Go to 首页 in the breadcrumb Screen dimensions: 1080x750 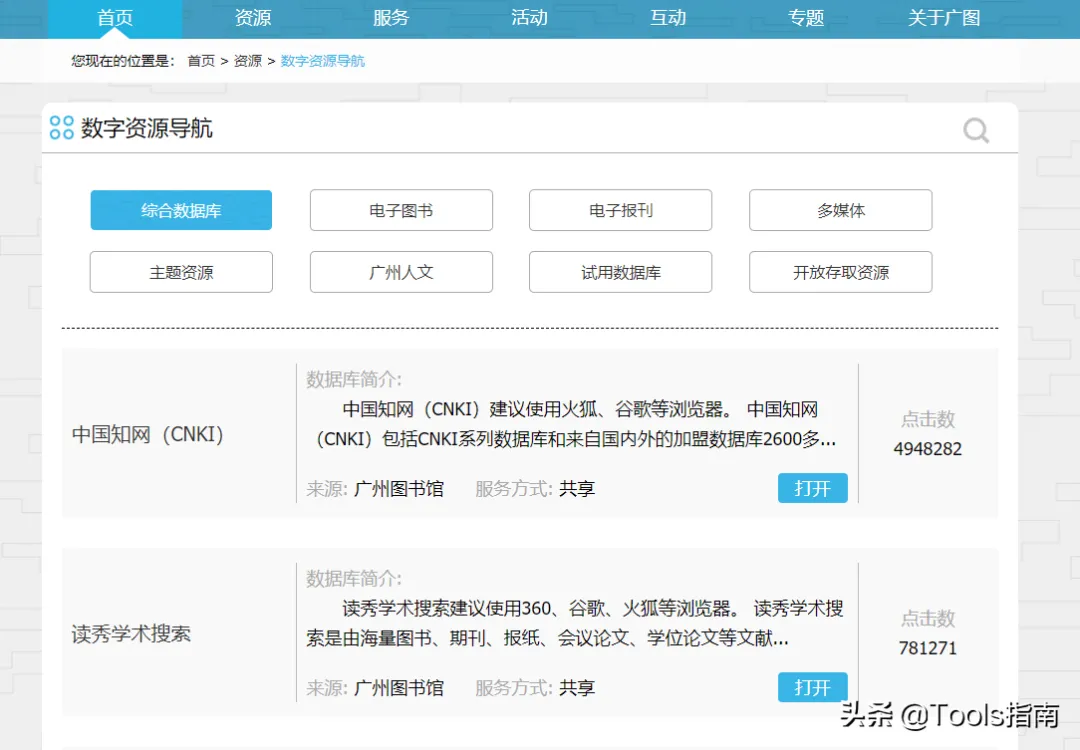click(201, 61)
